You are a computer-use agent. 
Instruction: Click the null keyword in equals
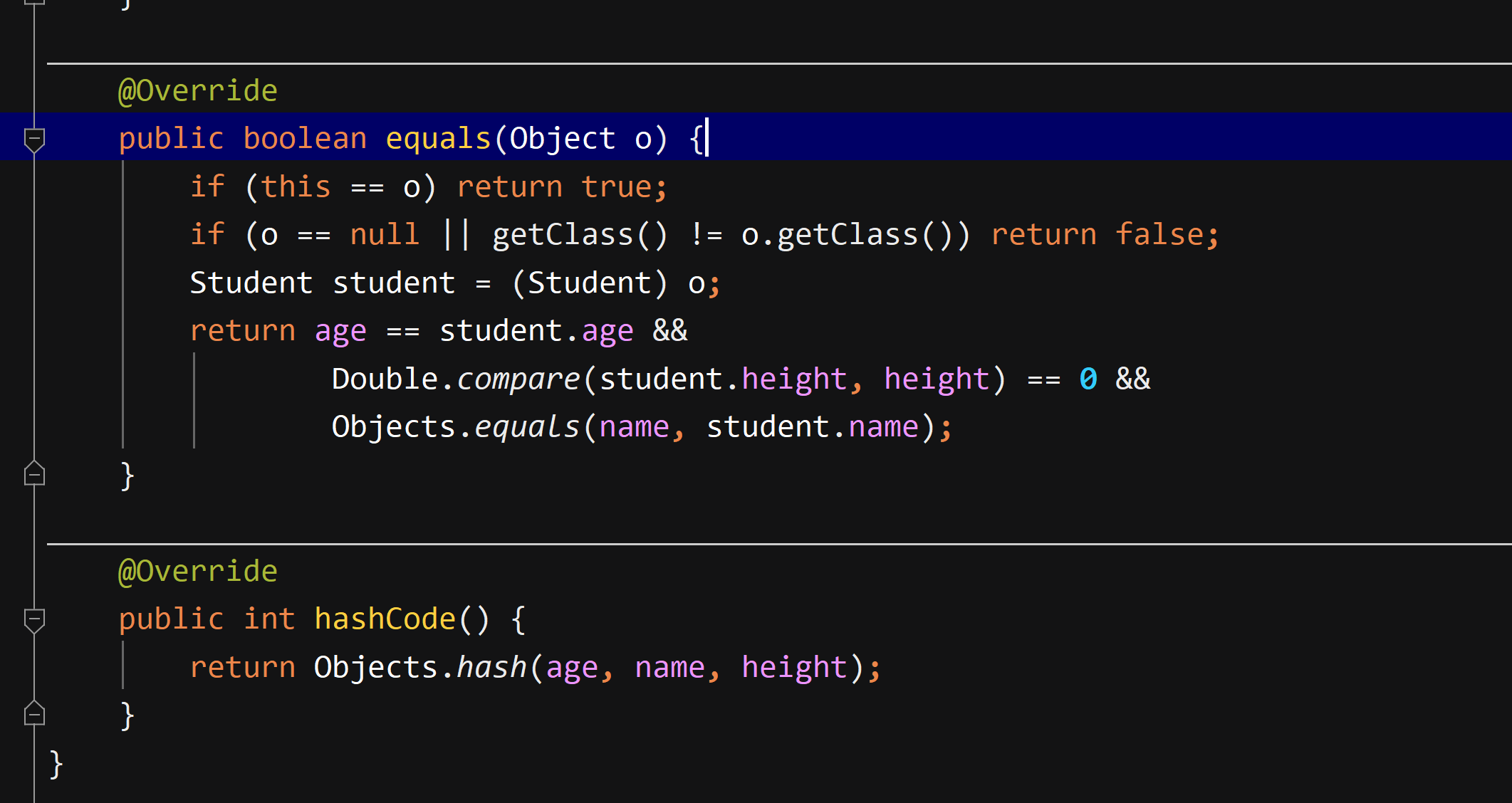385,233
